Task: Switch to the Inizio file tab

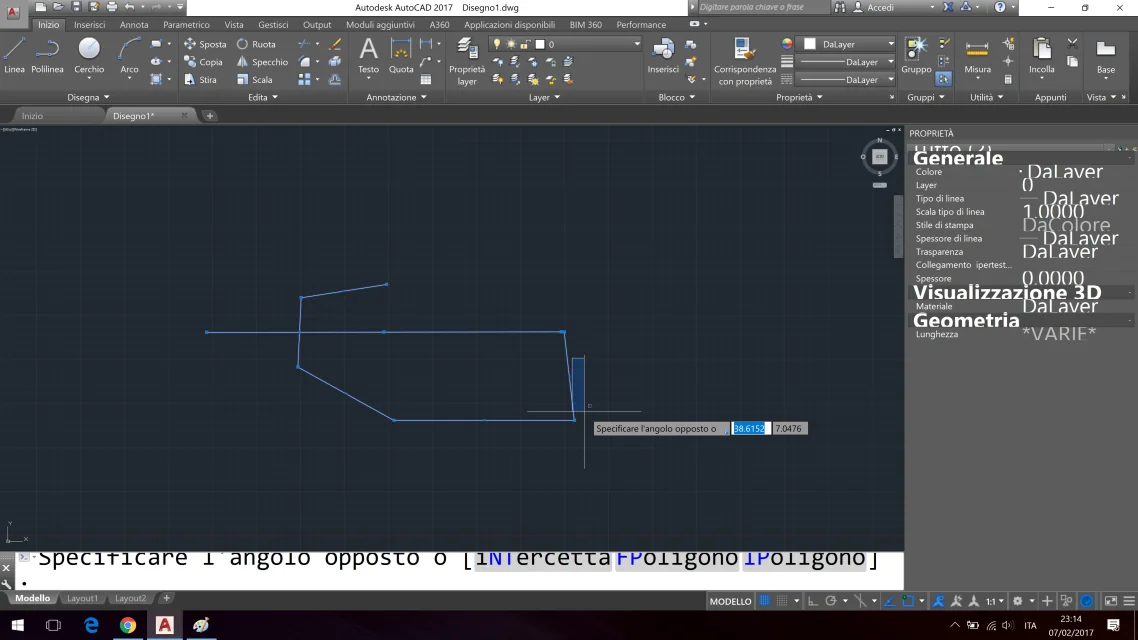Action: [x=32, y=116]
